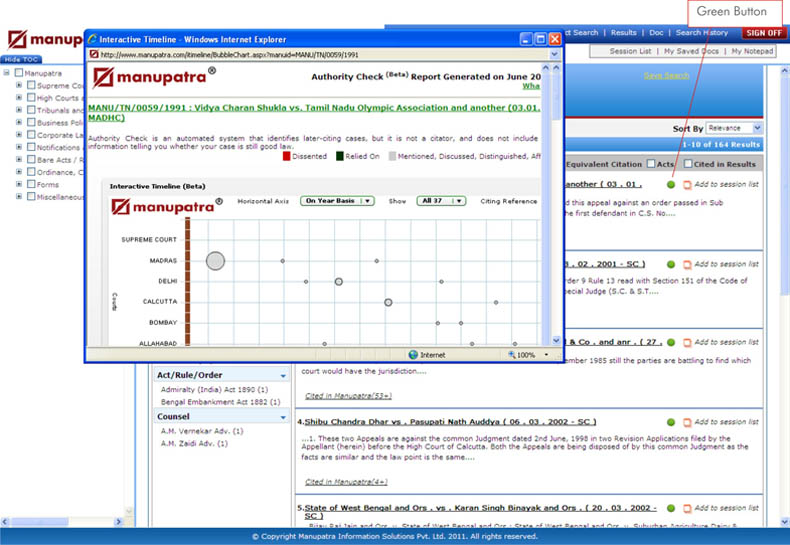
Task: Open the popup address bar dropdown arrow
Action: (554, 54)
